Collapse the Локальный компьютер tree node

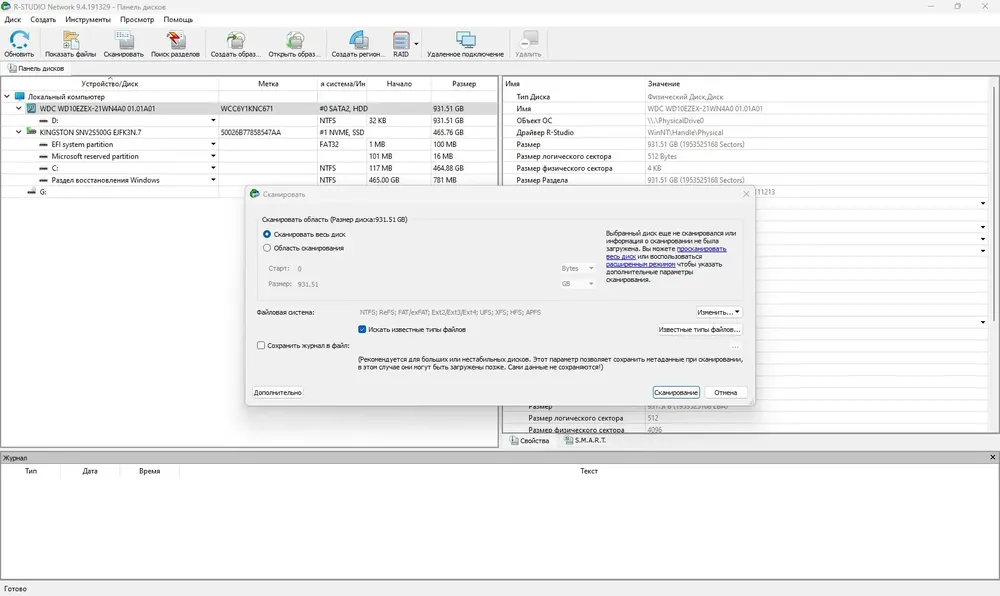coord(7,96)
